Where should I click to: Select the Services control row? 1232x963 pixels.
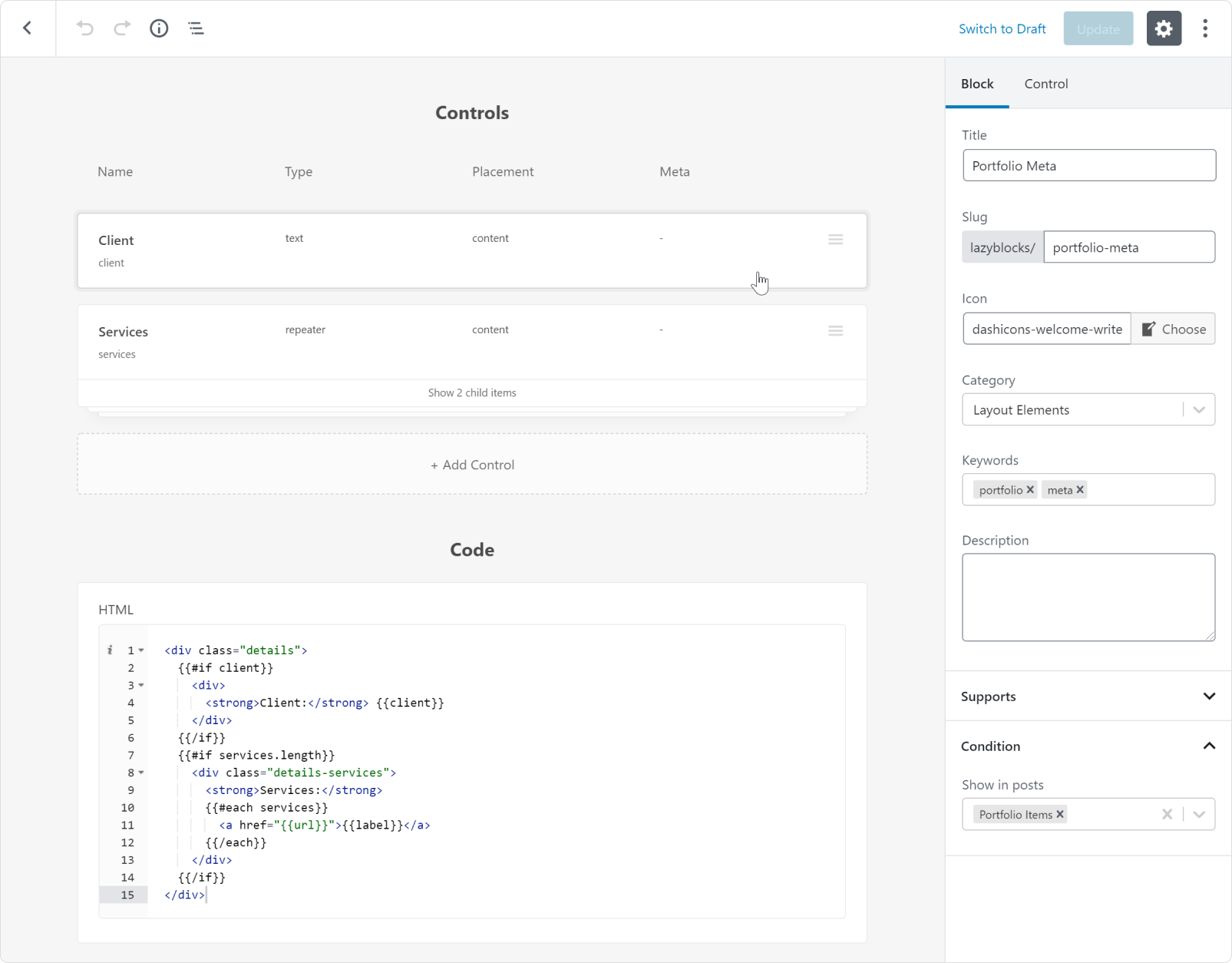(472, 343)
